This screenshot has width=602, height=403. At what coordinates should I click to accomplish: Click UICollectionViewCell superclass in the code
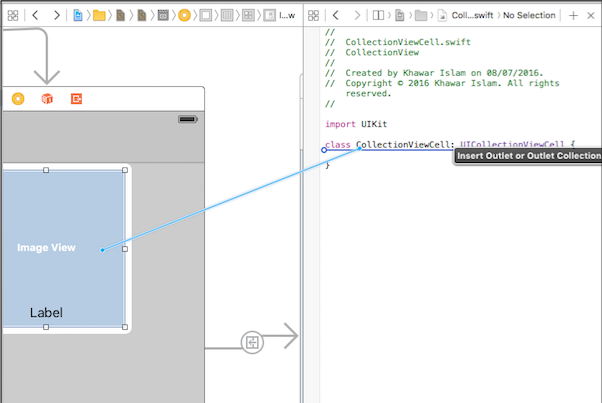pos(511,145)
